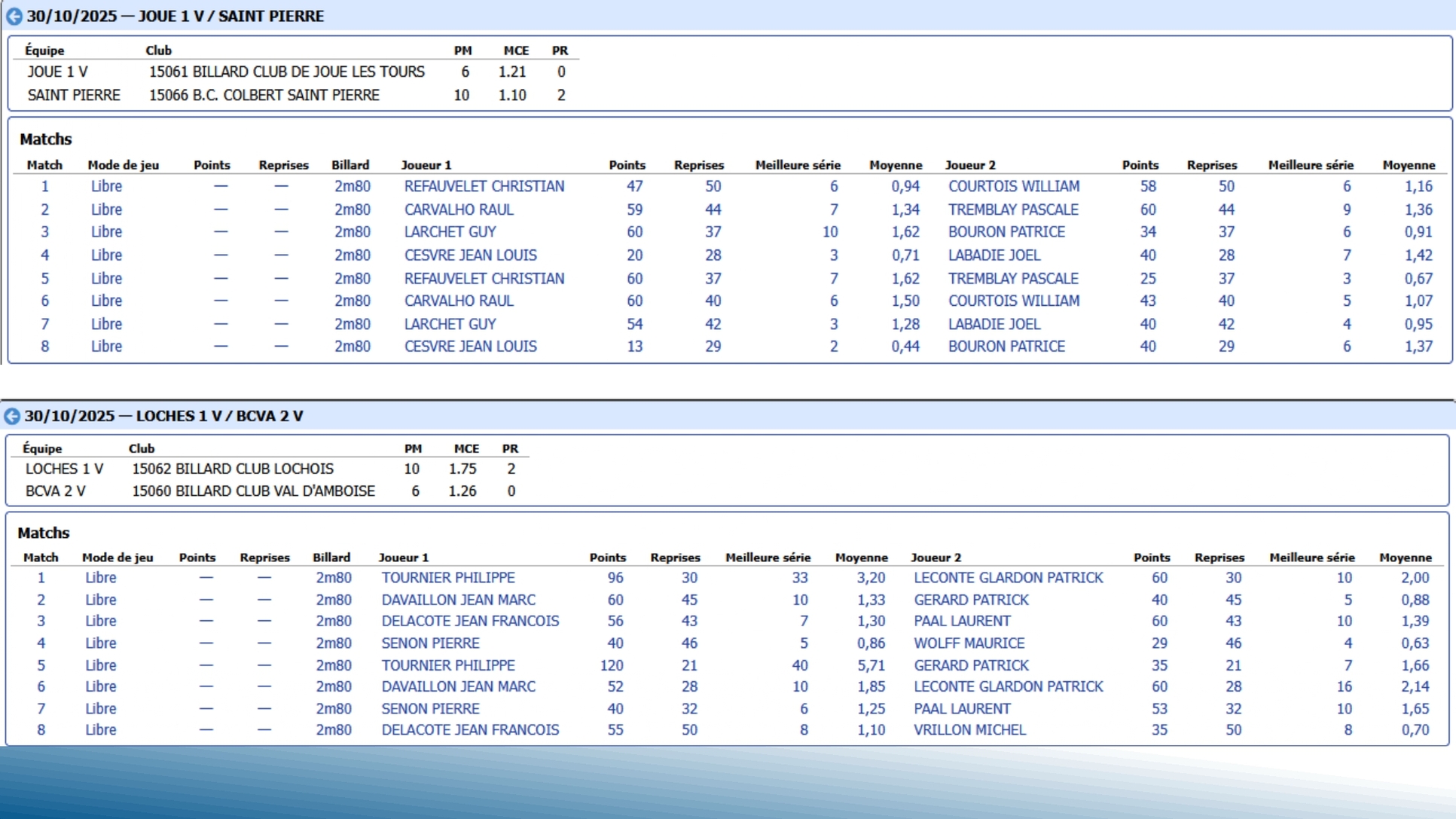1456x819 pixels.
Task: Select DELACOTE JEAN FRANCOIS in match 8
Action: (470, 729)
